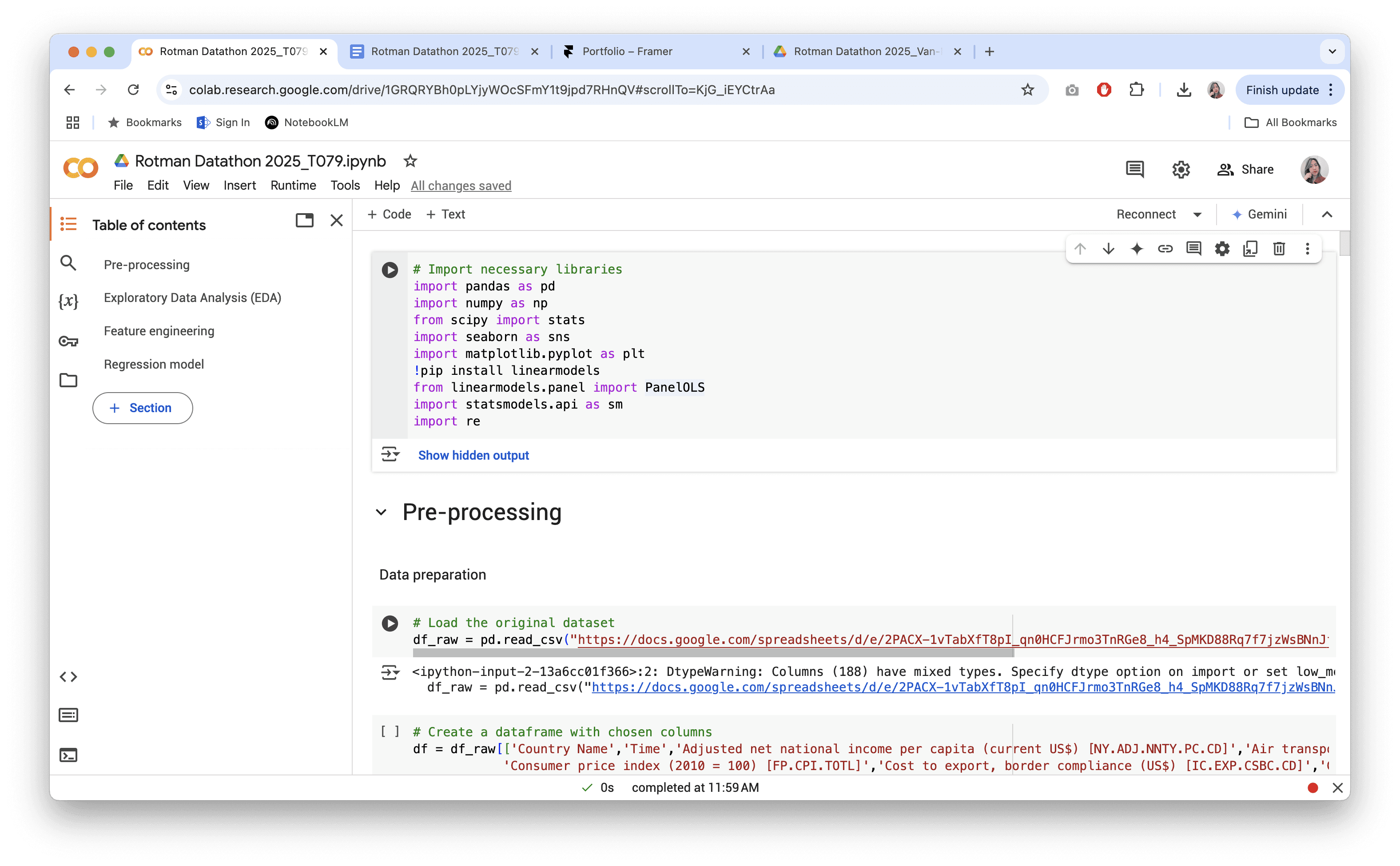This screenshot has width=1400, height=866.
Task: Move cell down using arrow icon
Action: point(1108,249)
